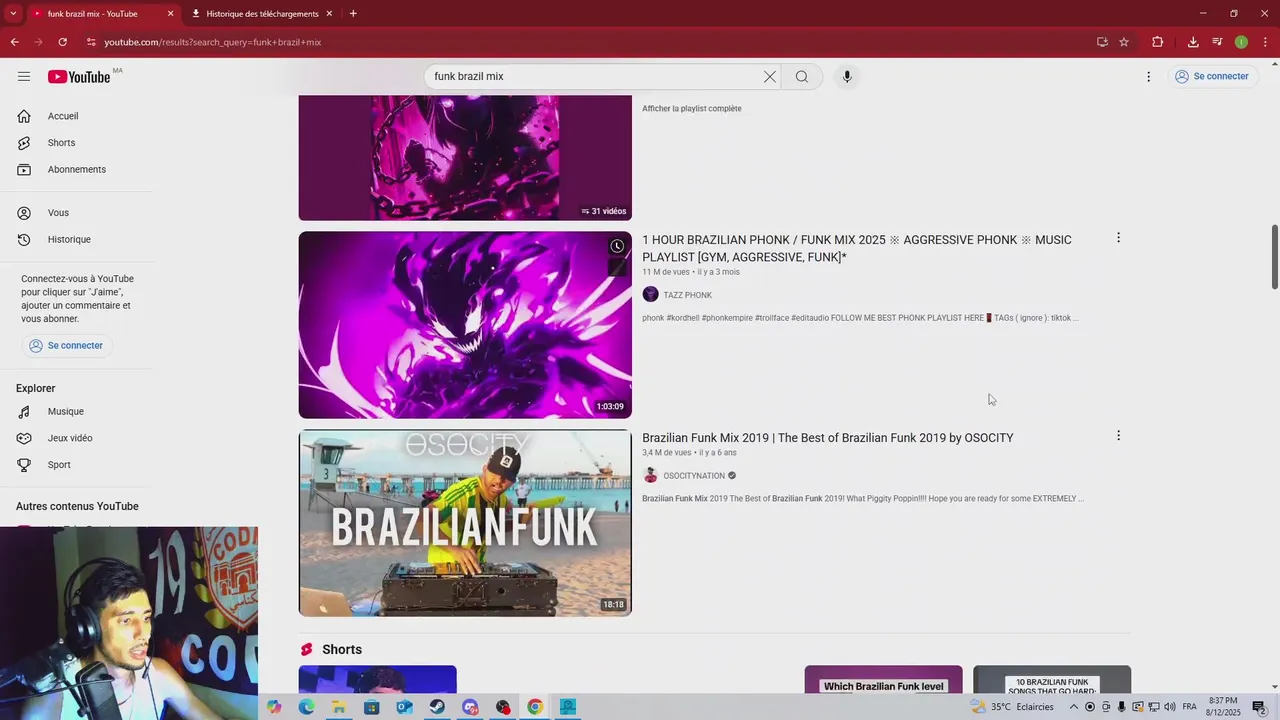Open the OSOCITY Brazilian Funk thumbnail
This screenshot has height=720, width=1280.
tap(465, 523)
